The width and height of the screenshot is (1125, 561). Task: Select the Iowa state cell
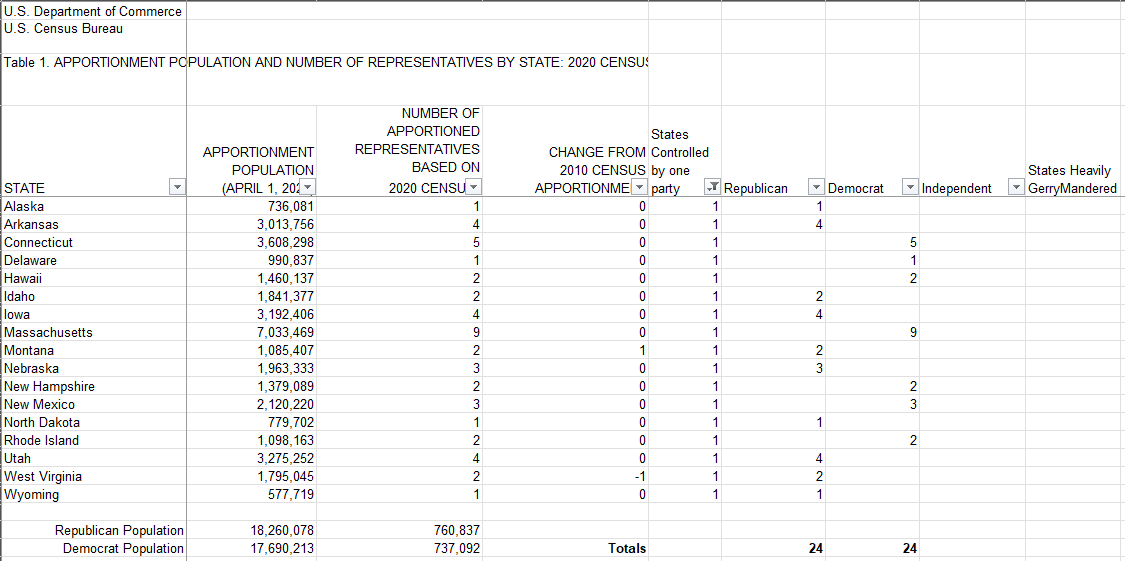tap(94, 314)
